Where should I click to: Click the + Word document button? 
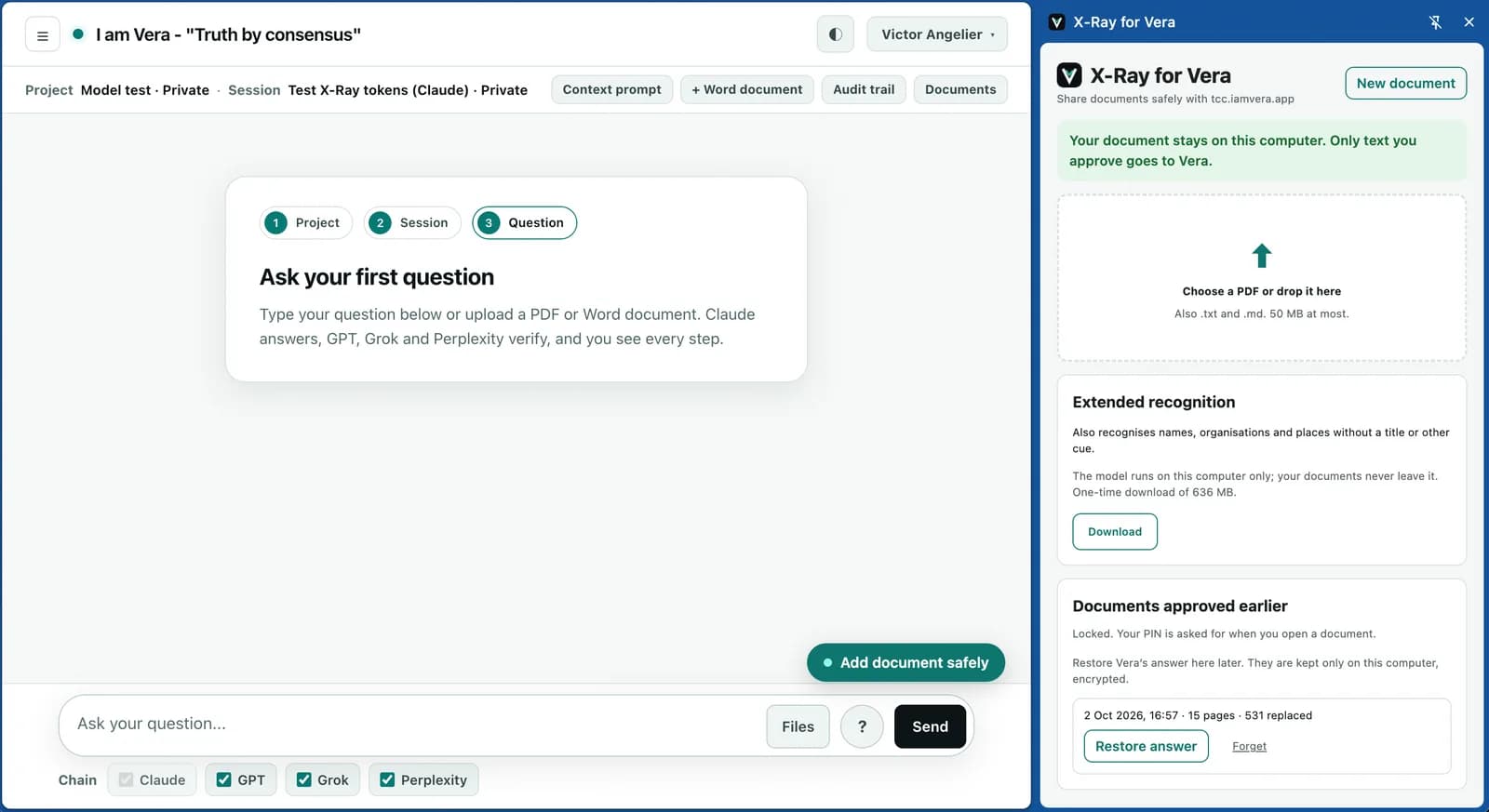tap(747, 89)
